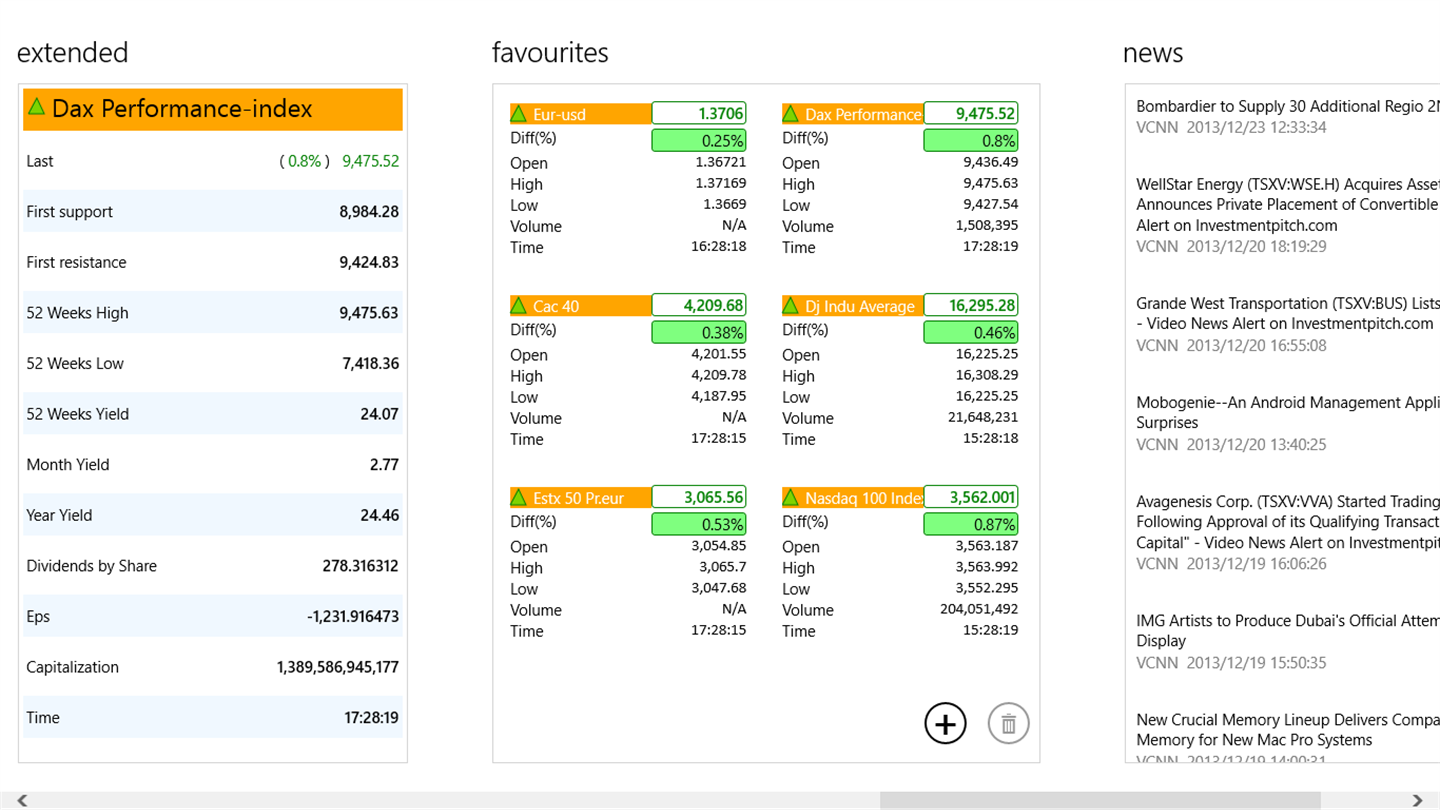Click the green triangle next to Eur-usd

pos(518,113)
